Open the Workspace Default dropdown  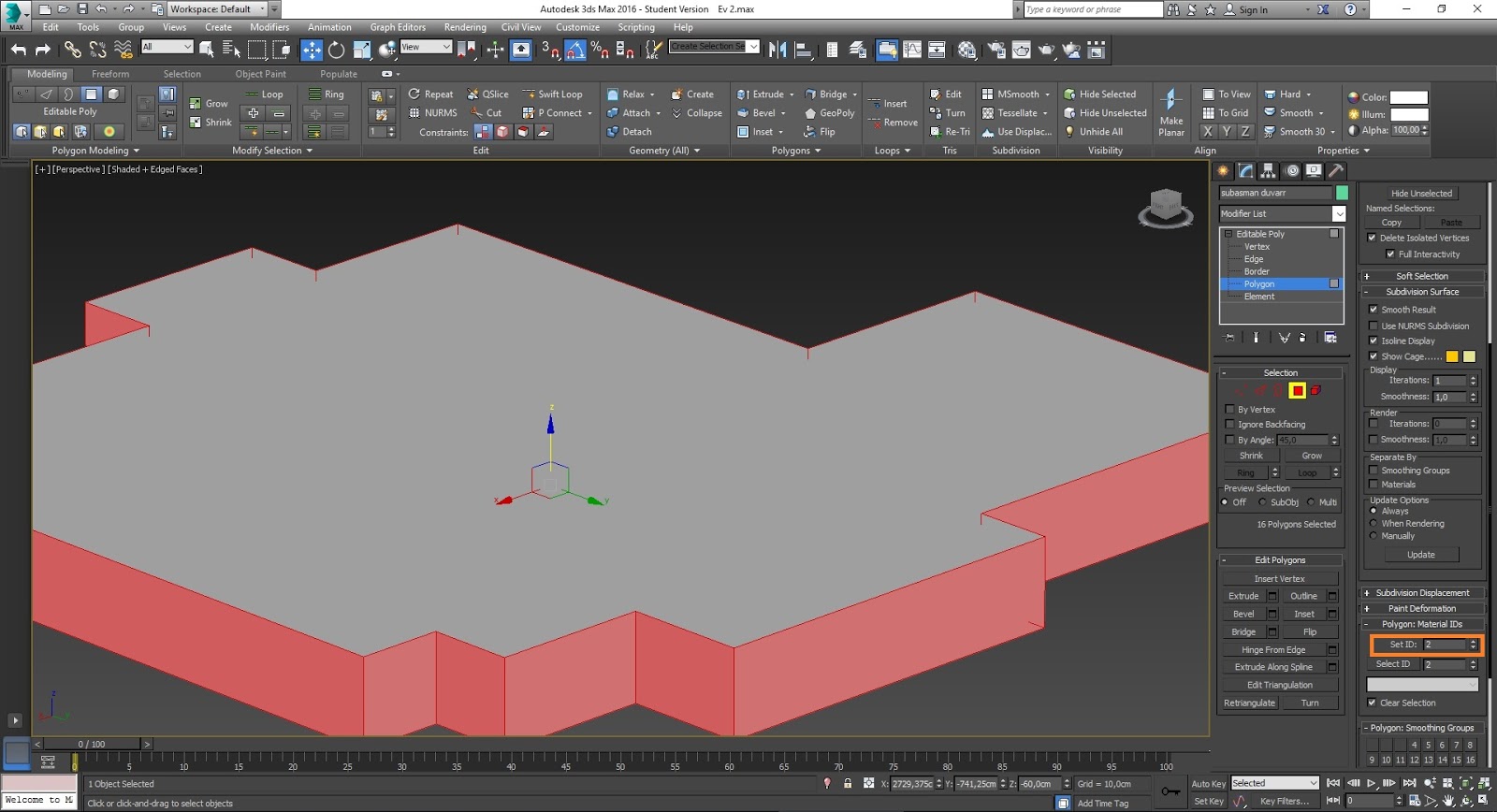pos(217,9)
